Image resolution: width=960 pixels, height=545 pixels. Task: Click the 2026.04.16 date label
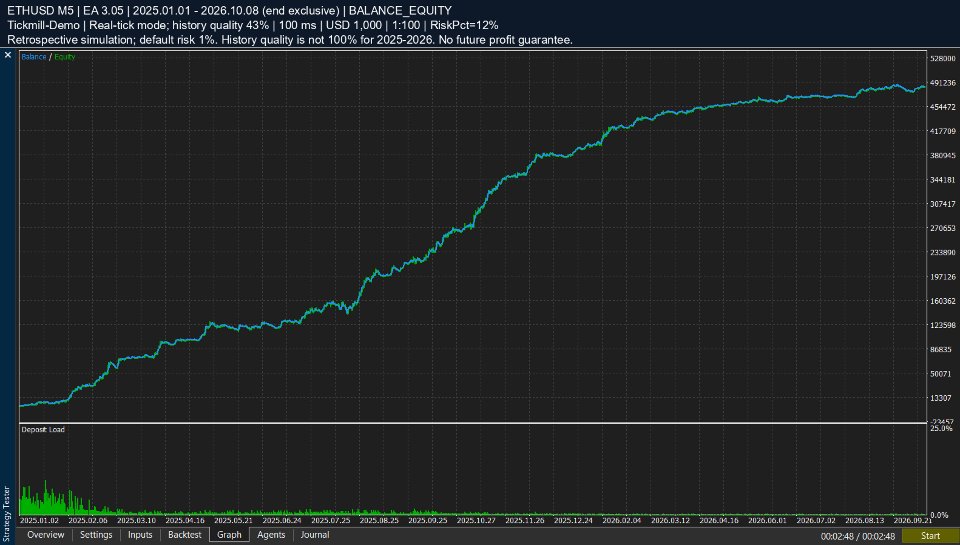(719, 521)
